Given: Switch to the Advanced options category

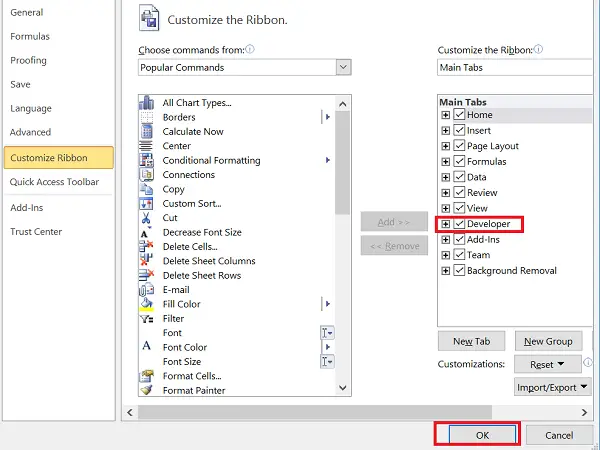Looking at the screenshot, I should (30, 132).
